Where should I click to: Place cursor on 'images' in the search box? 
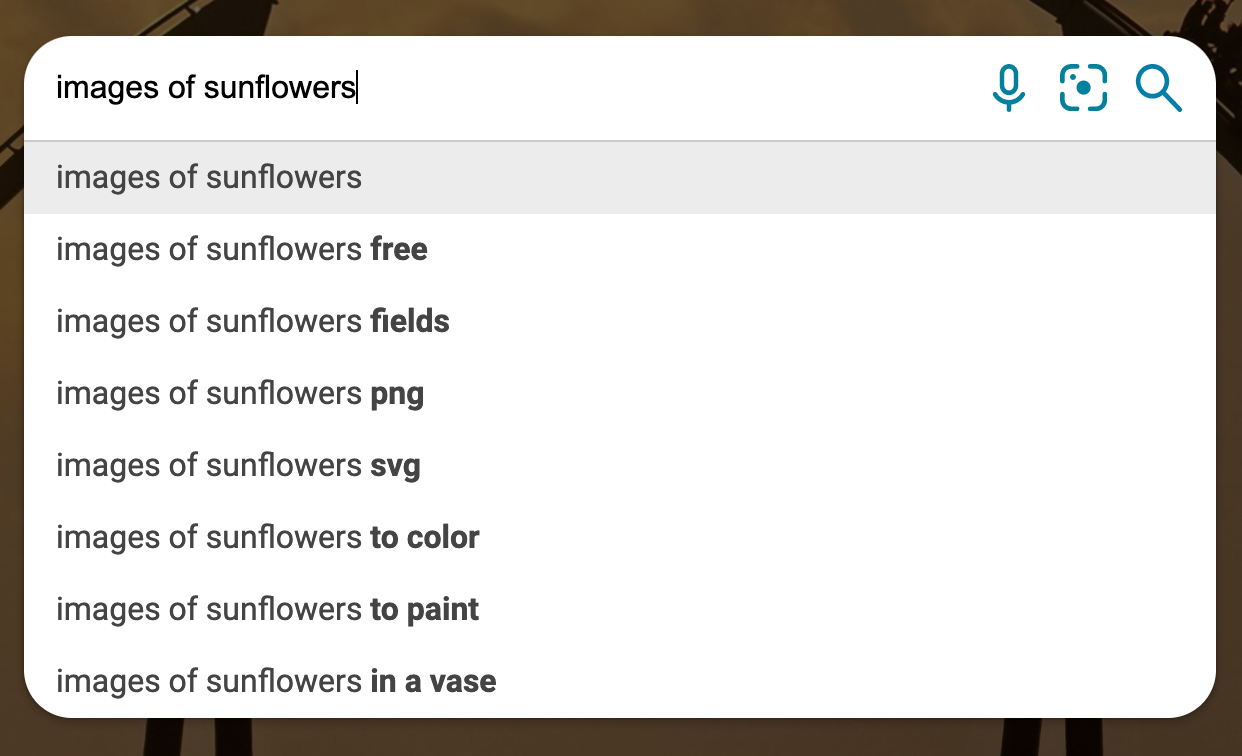coord(98,88)
